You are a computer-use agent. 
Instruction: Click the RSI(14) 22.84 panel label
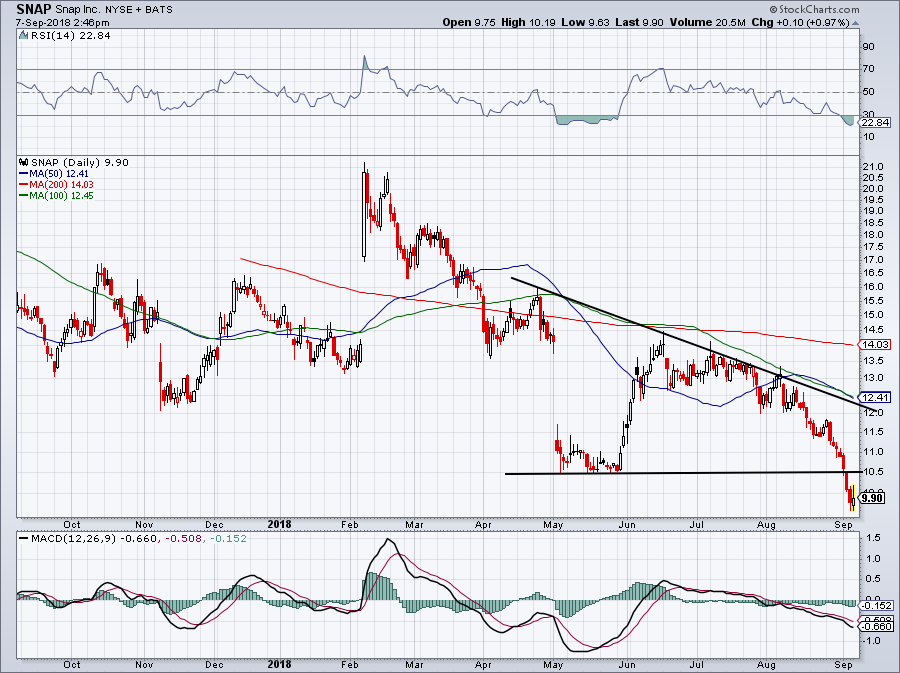coord(71,35)
